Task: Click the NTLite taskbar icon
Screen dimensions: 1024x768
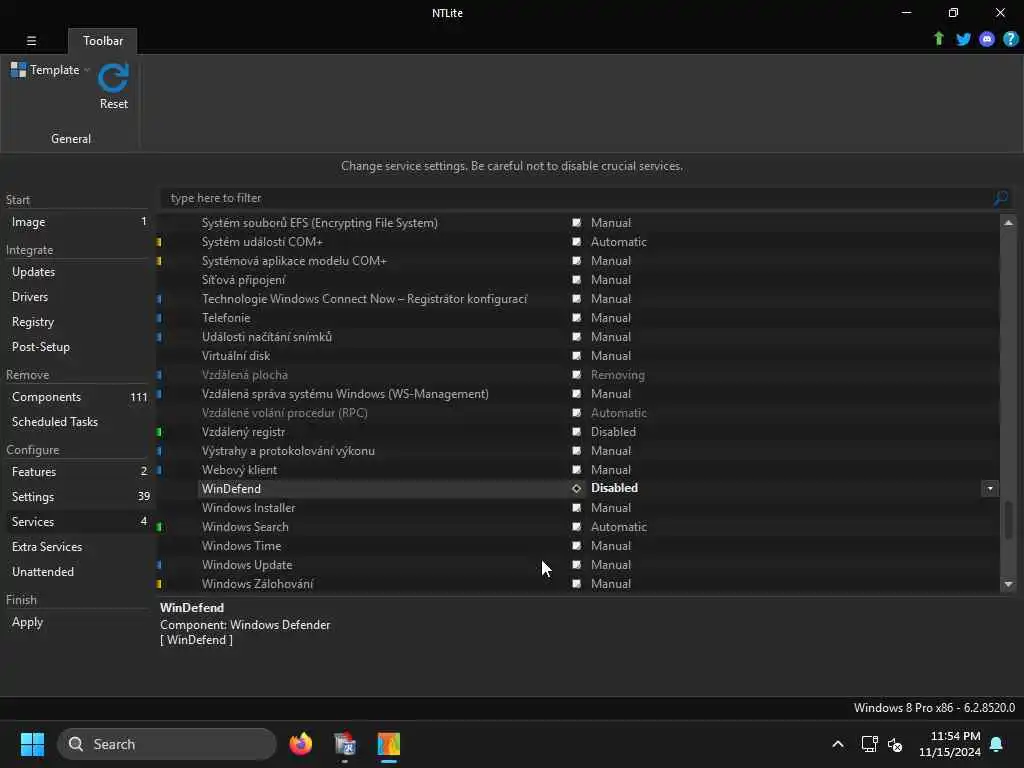Action: click(x=389, y=744)
